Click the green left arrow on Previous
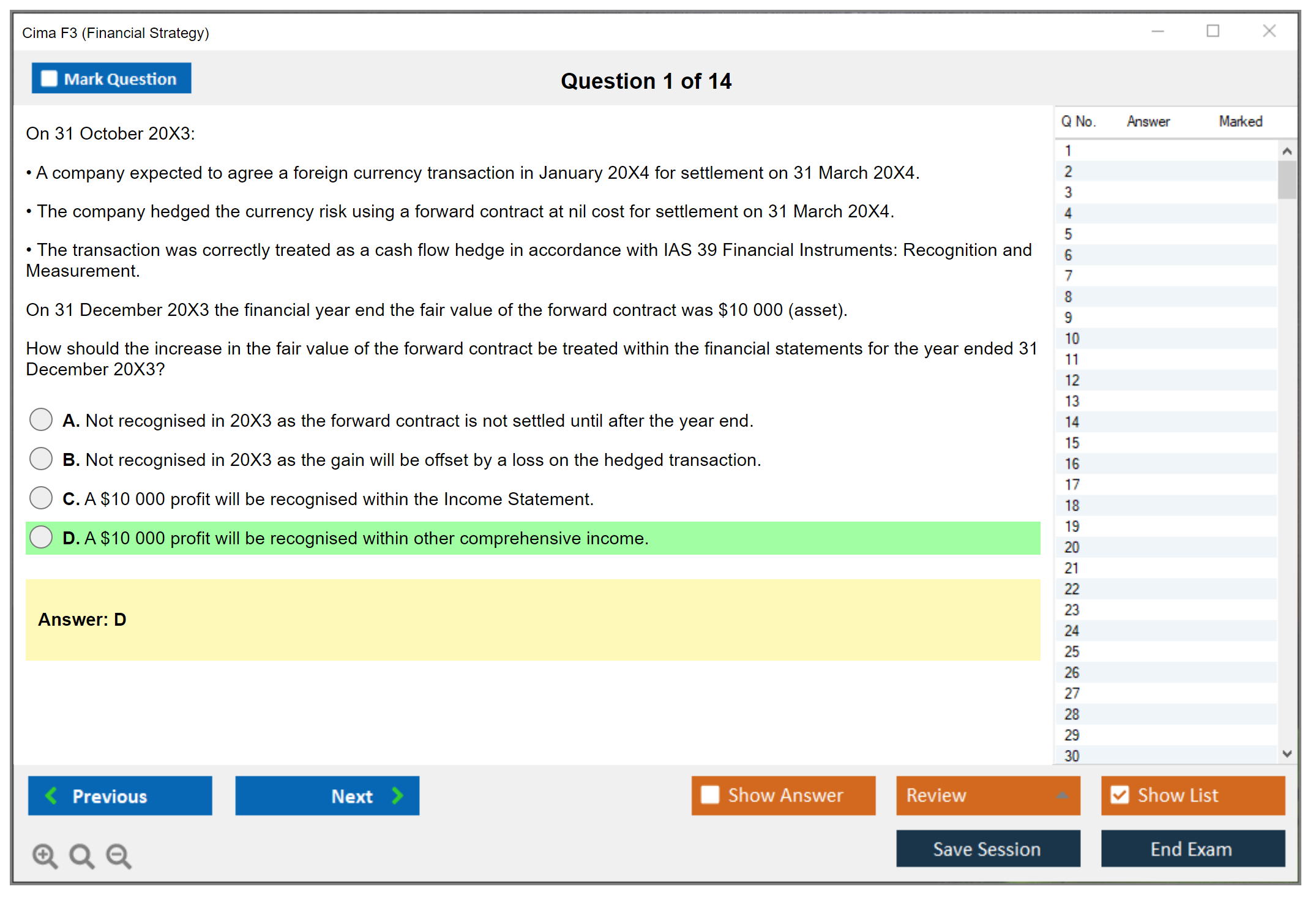 click(x=51, y=795)
